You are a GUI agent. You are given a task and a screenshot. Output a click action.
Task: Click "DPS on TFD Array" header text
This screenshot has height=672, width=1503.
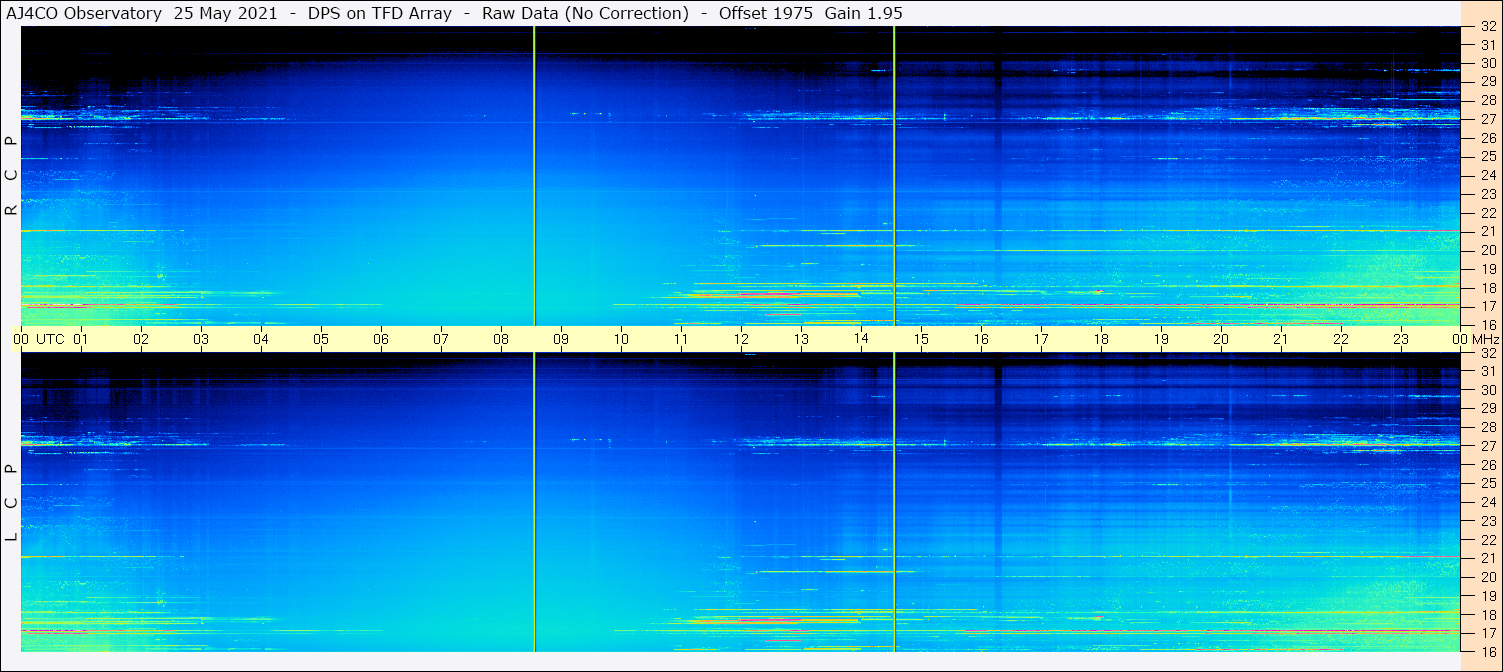(378, 13)
